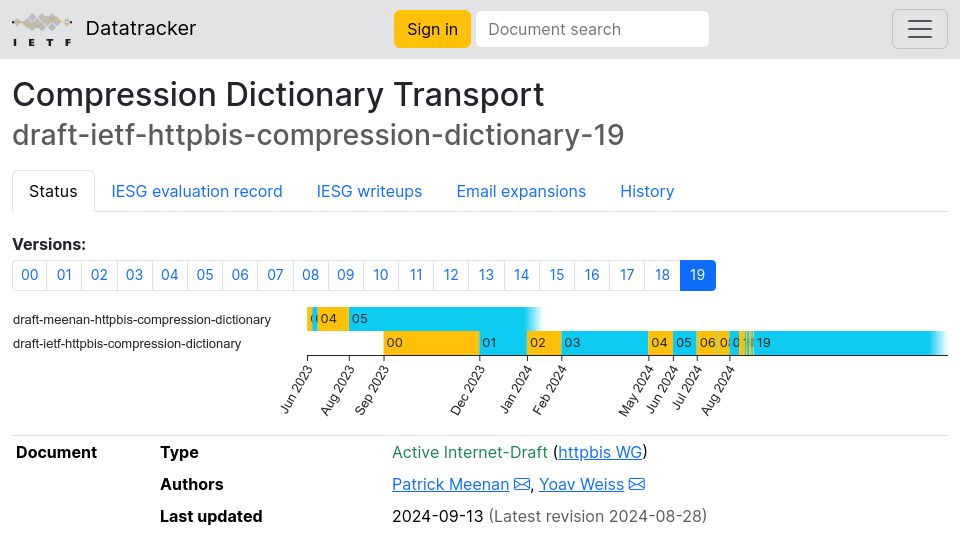Select version 13 in the version pager
Viewport: 960px width, 540px height.
486,275
